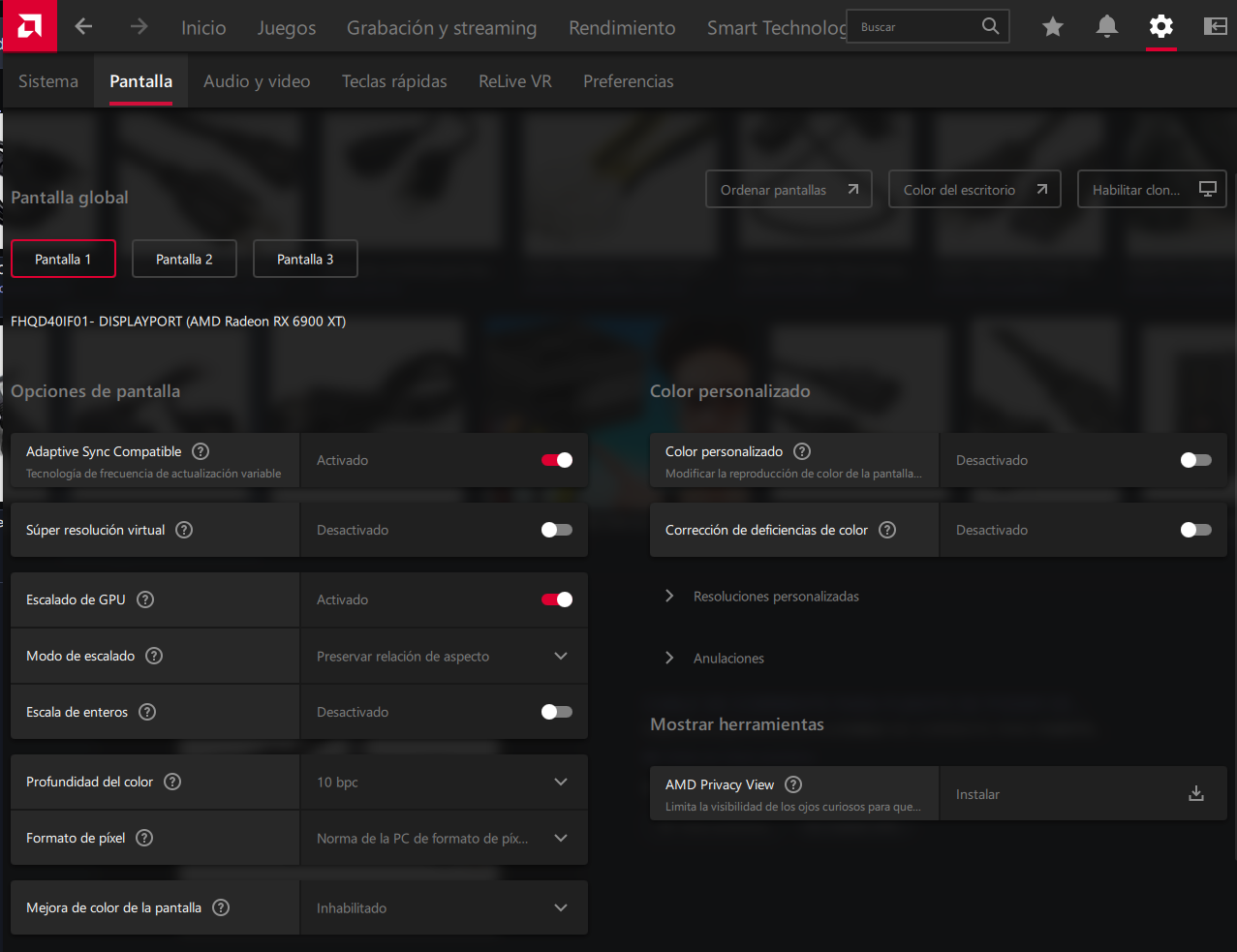
Task: Show help for AMD Privacy View
Action: [793, 784]
